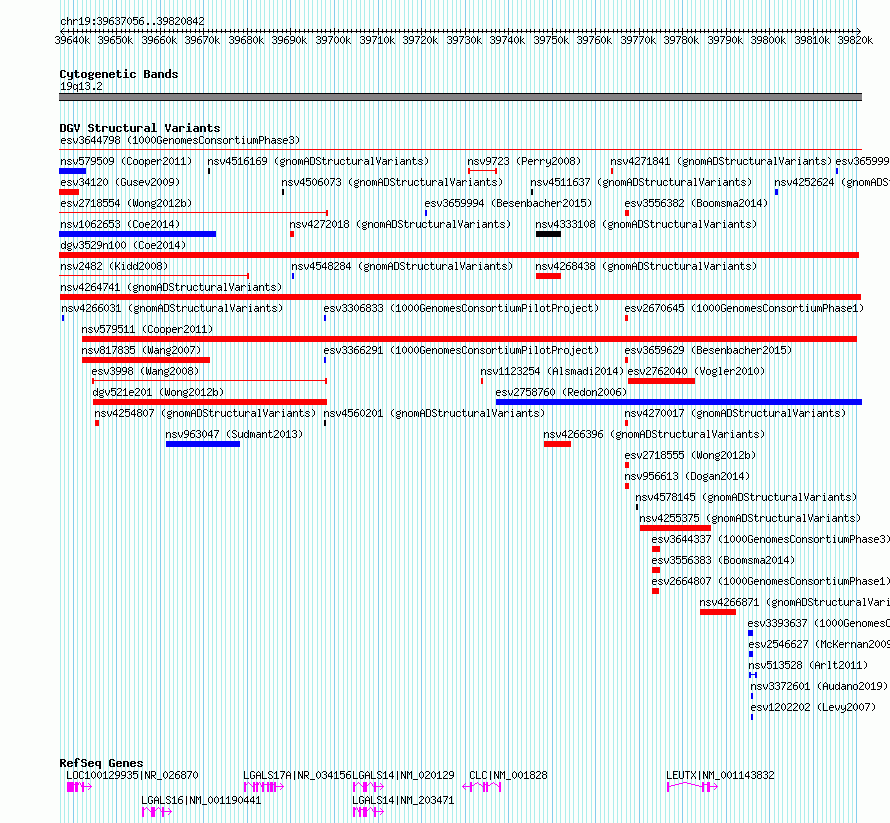
Task: Select the red nsv4268438 variant bar
Action: coord(548,276)
